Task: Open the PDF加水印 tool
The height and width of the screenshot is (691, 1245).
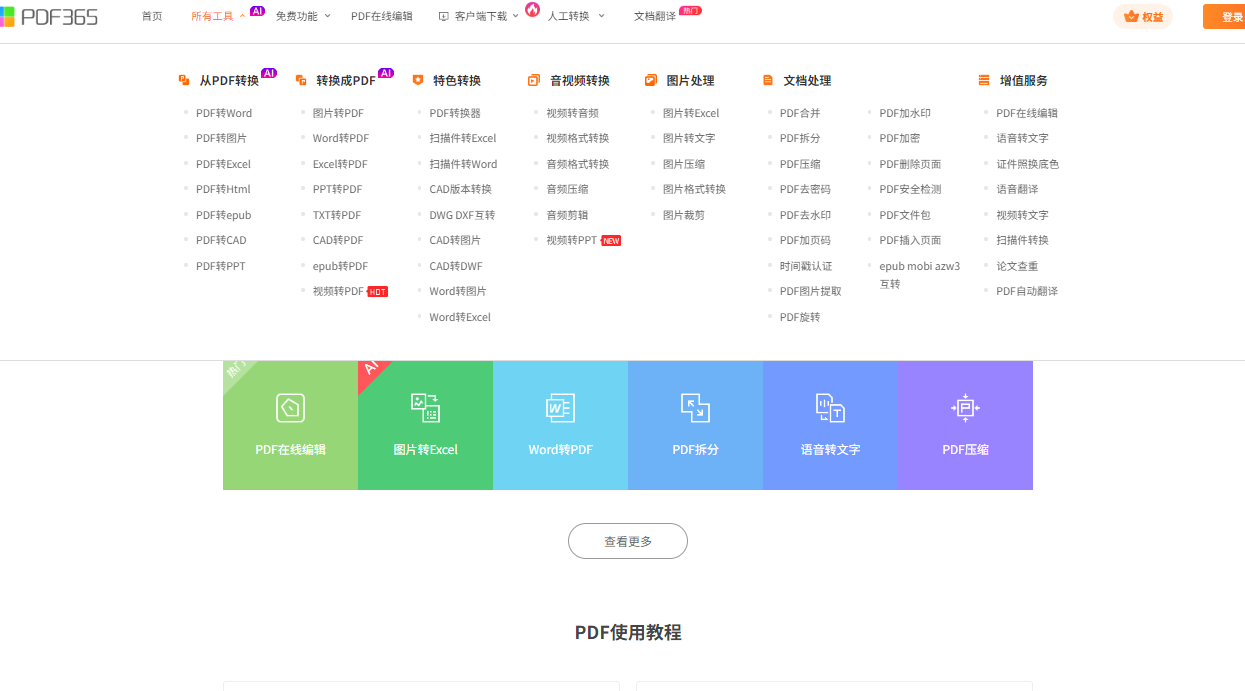Action: click(905, 113)
